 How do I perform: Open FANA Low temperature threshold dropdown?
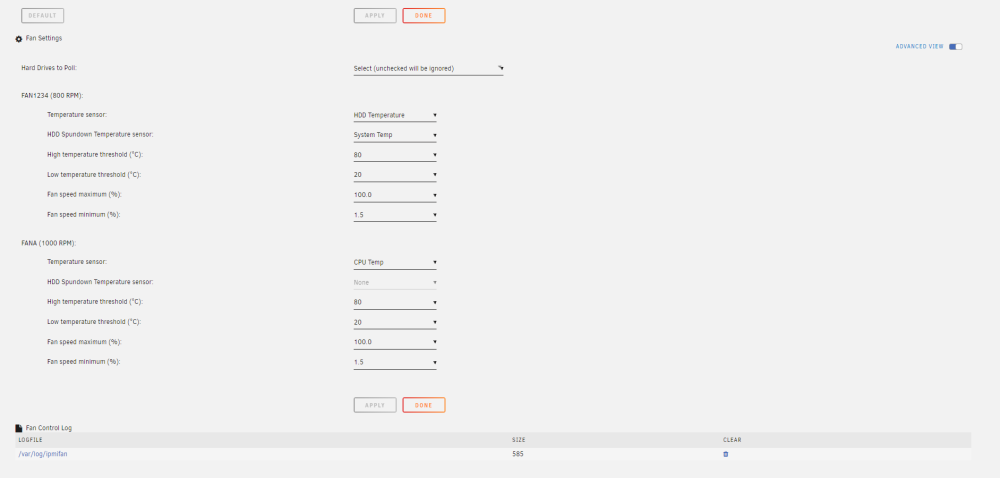click(395, 322)
